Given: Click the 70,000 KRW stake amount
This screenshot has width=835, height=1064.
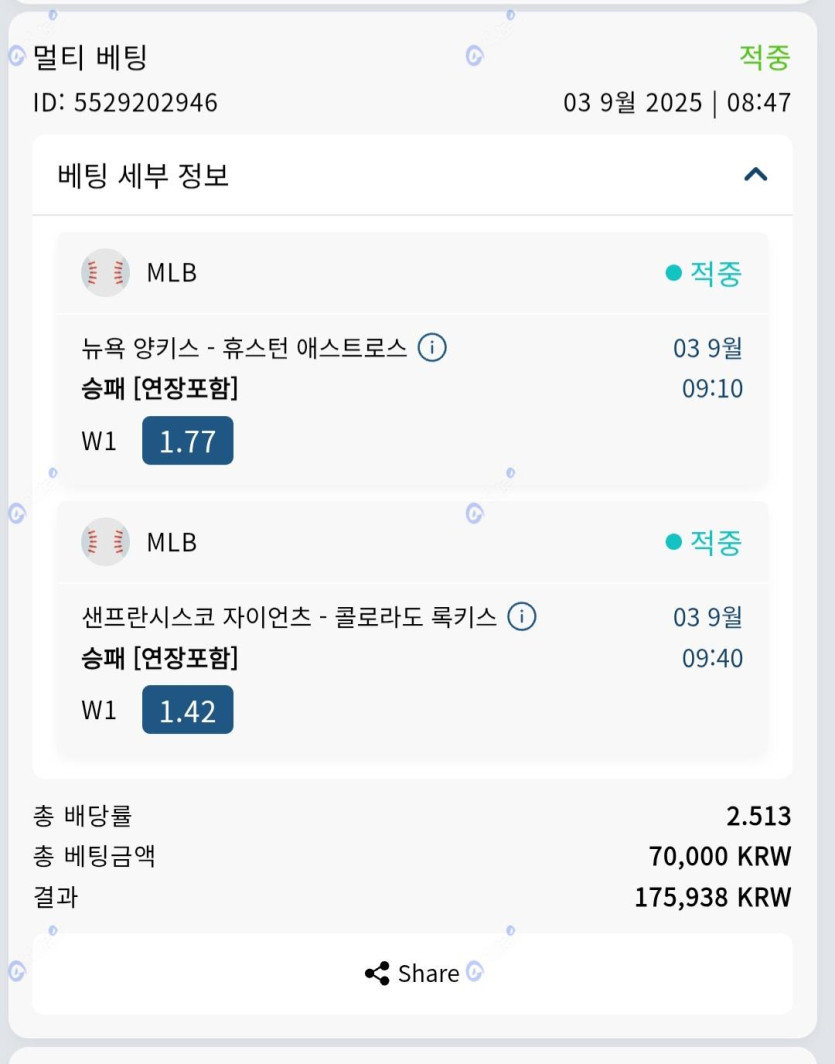Looking at the screenshot, I should 719,857.
